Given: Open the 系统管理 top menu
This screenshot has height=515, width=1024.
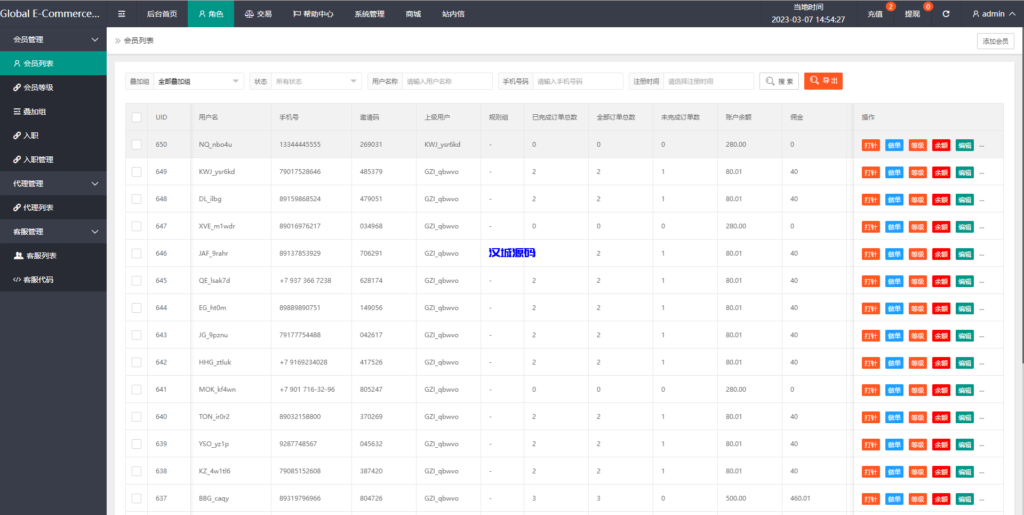Looking at the screenshot, I should 369,14.
